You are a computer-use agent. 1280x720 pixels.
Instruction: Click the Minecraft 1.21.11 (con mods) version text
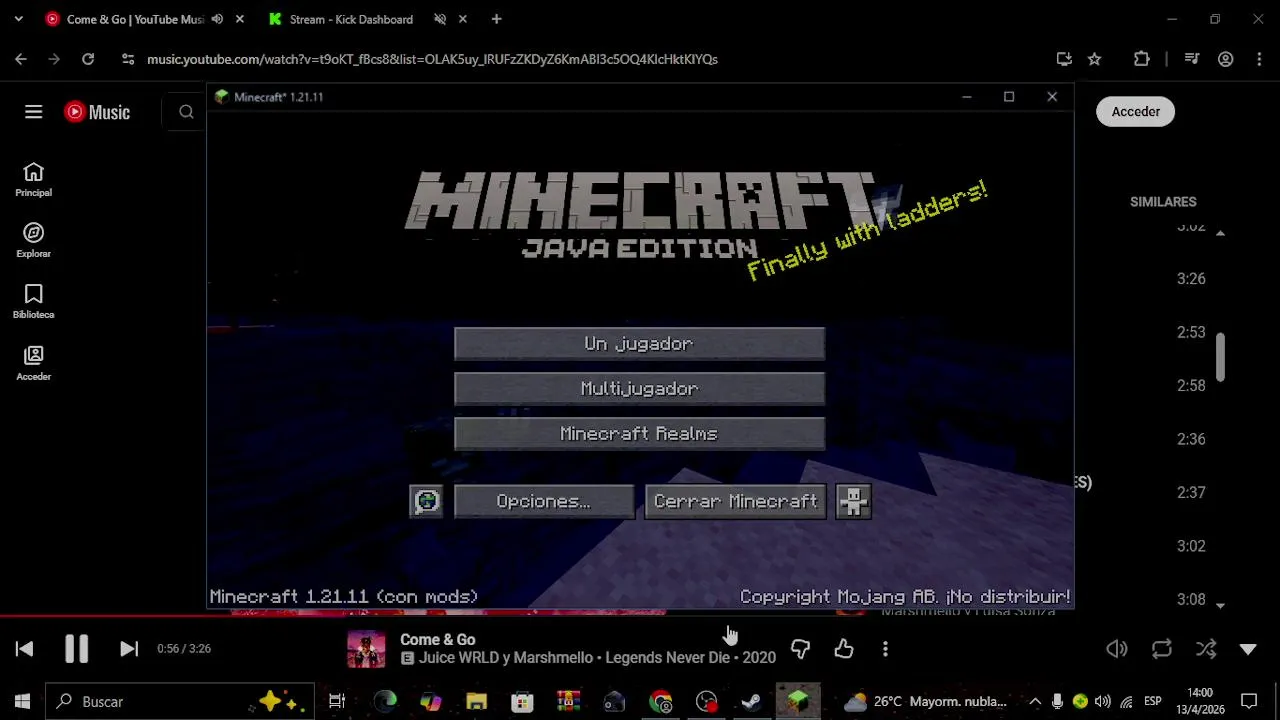pos(344,597)
